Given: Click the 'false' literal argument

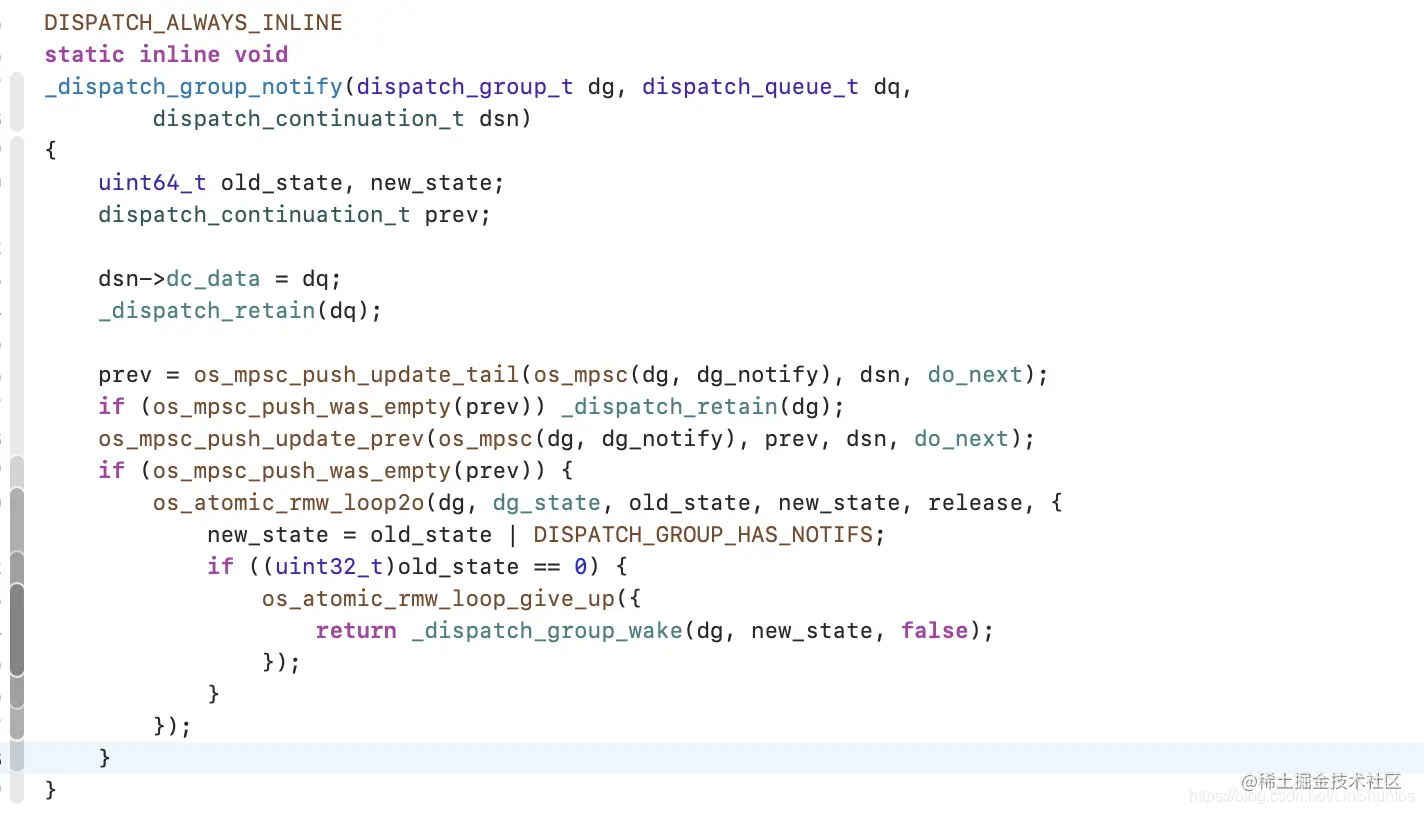Looking at the screenshot, I should [934, 630].
